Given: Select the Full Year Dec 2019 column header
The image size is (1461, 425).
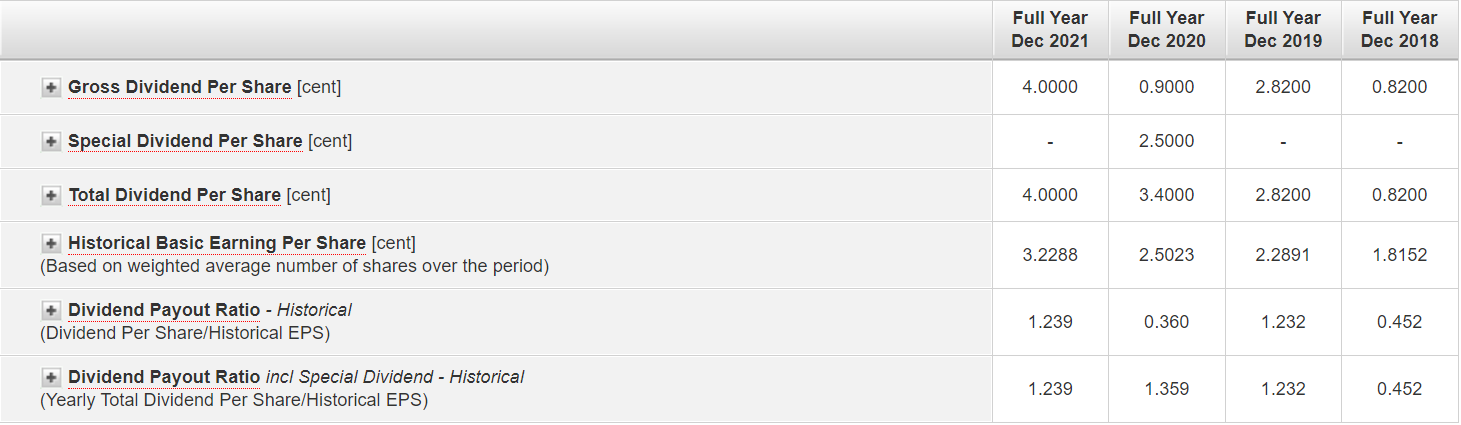Looking at the screenshot, I should [x=1283, y=30].
